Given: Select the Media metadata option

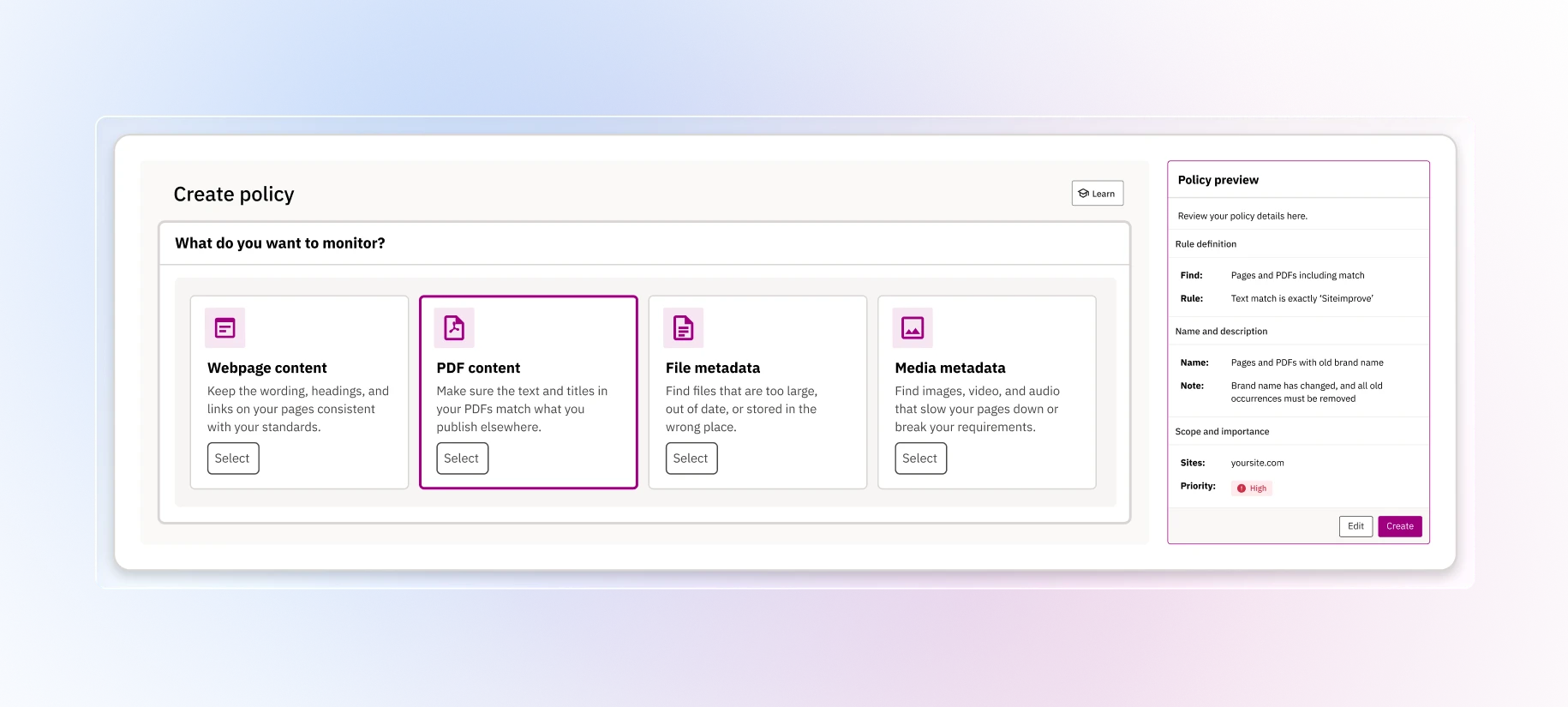Looking at the screenshot, I should click(920, 458).
